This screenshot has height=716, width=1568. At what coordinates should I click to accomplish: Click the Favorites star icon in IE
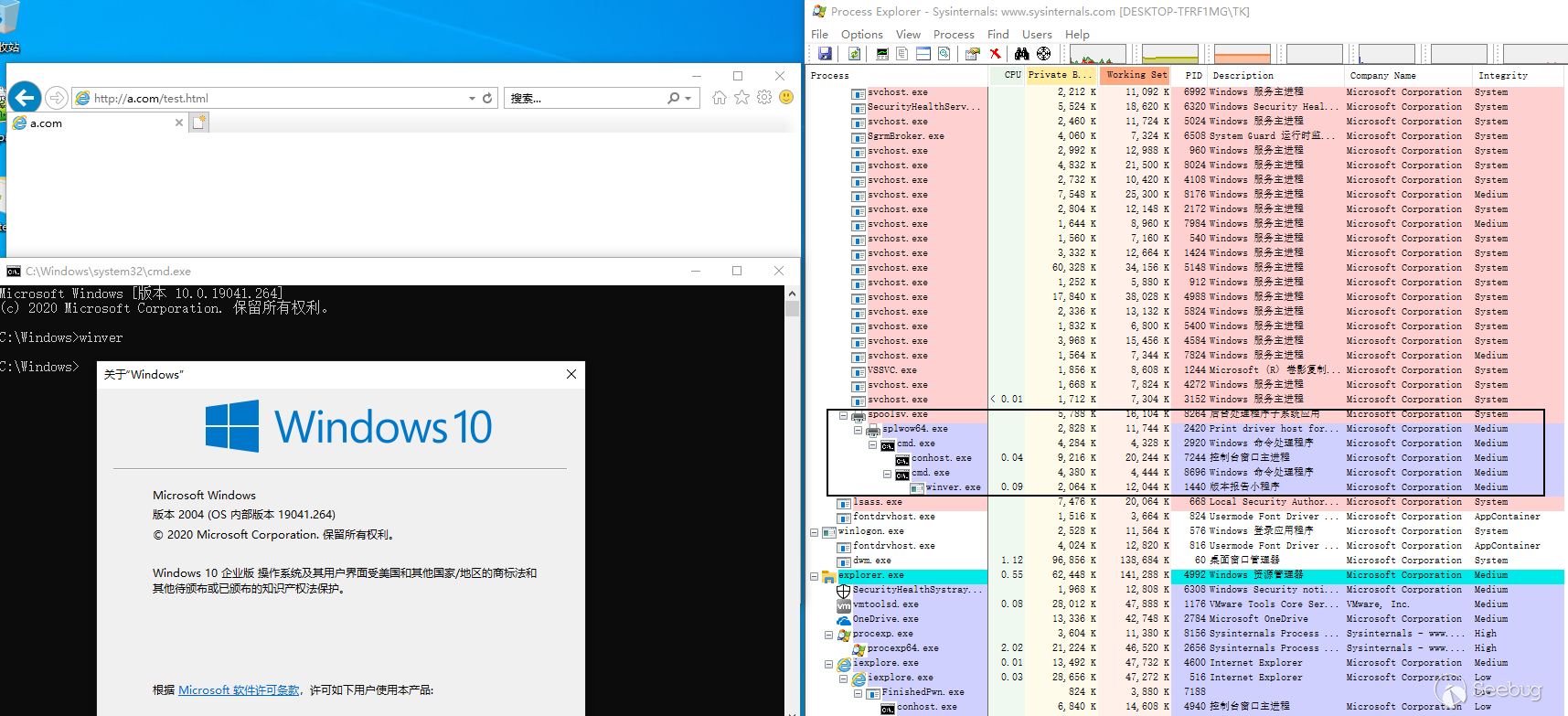(x=741, y=98)
